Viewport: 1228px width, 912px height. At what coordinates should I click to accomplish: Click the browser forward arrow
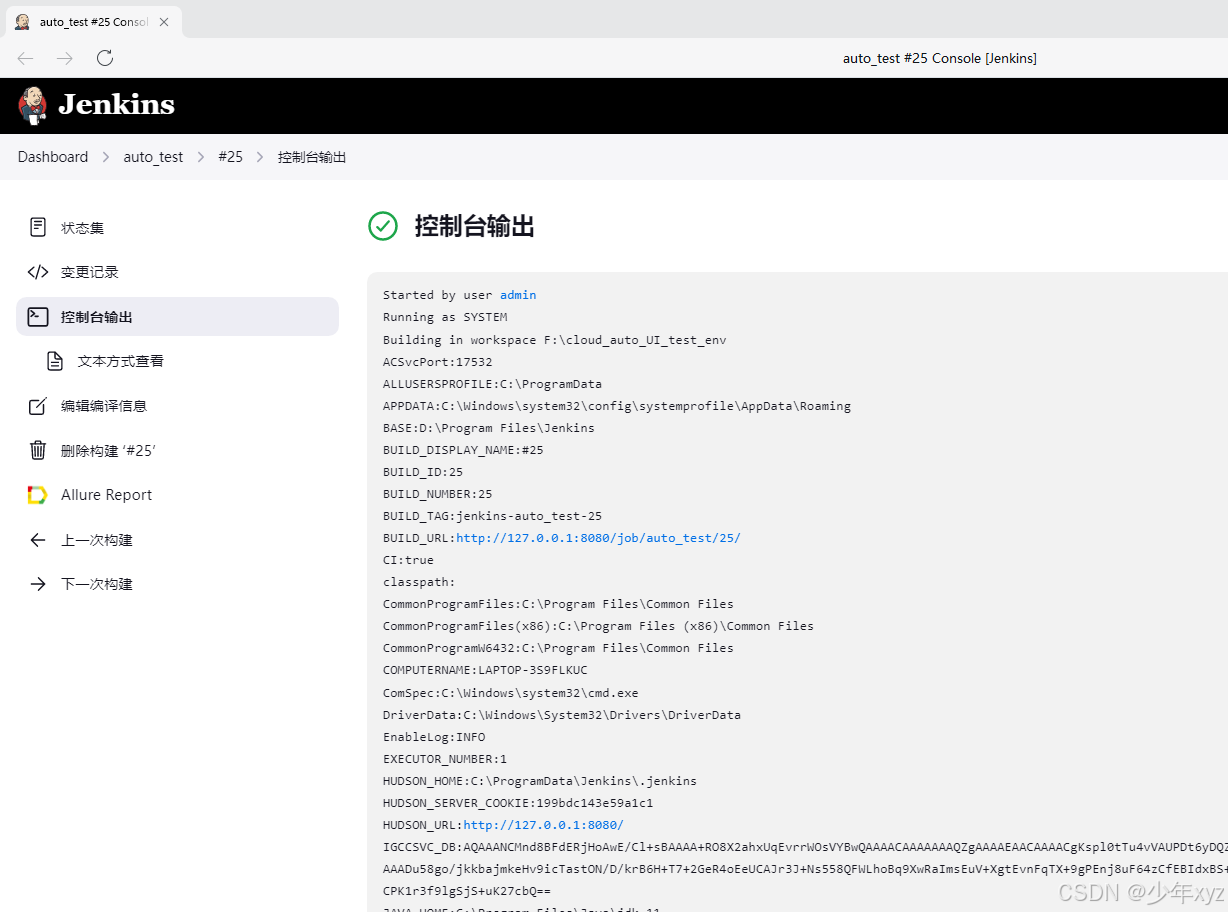[x=65, y=58]
